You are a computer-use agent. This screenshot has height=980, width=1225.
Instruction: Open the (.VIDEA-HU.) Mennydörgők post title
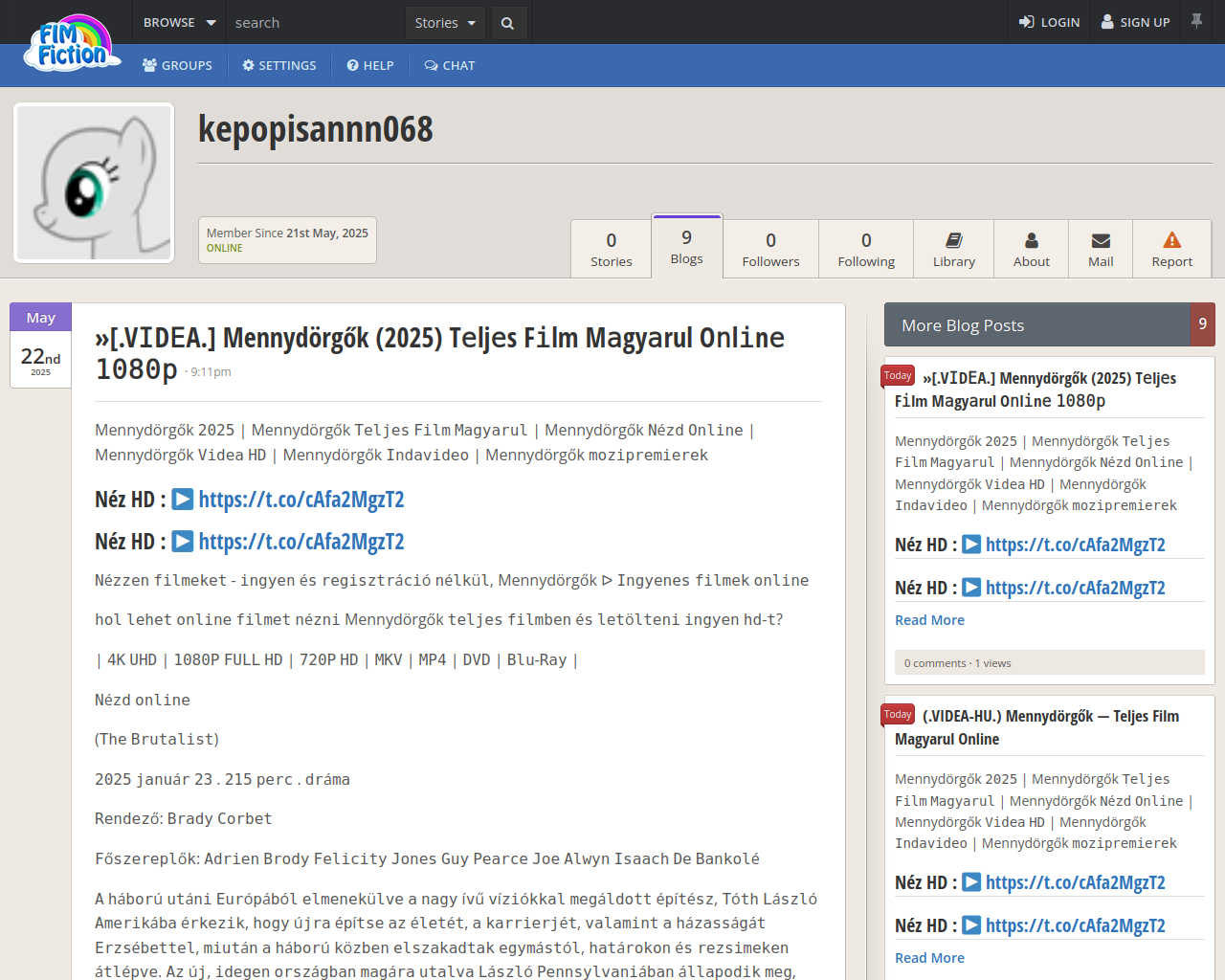(x=1036, y=727)
